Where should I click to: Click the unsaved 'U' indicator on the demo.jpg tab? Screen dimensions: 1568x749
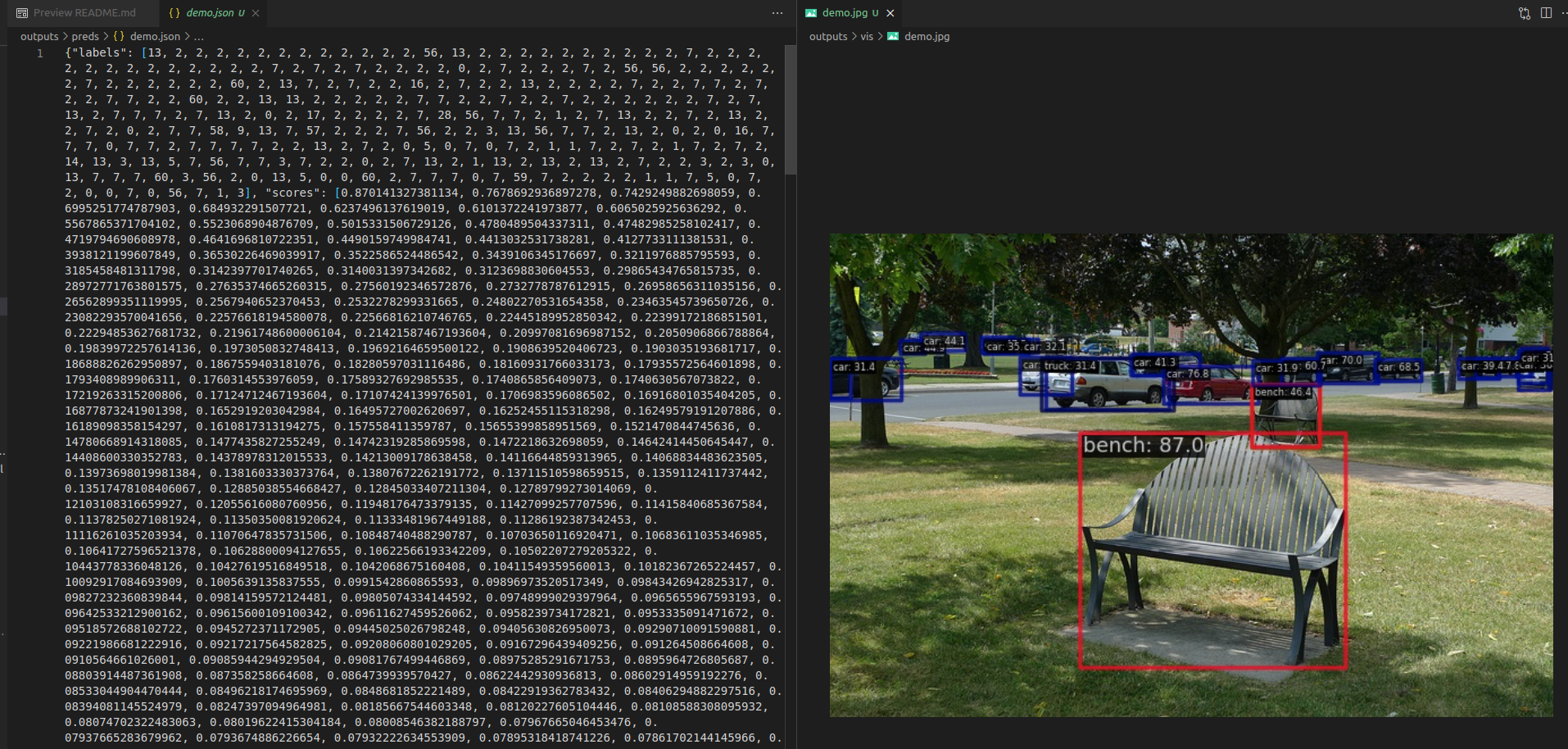click(x=875, y=12)
